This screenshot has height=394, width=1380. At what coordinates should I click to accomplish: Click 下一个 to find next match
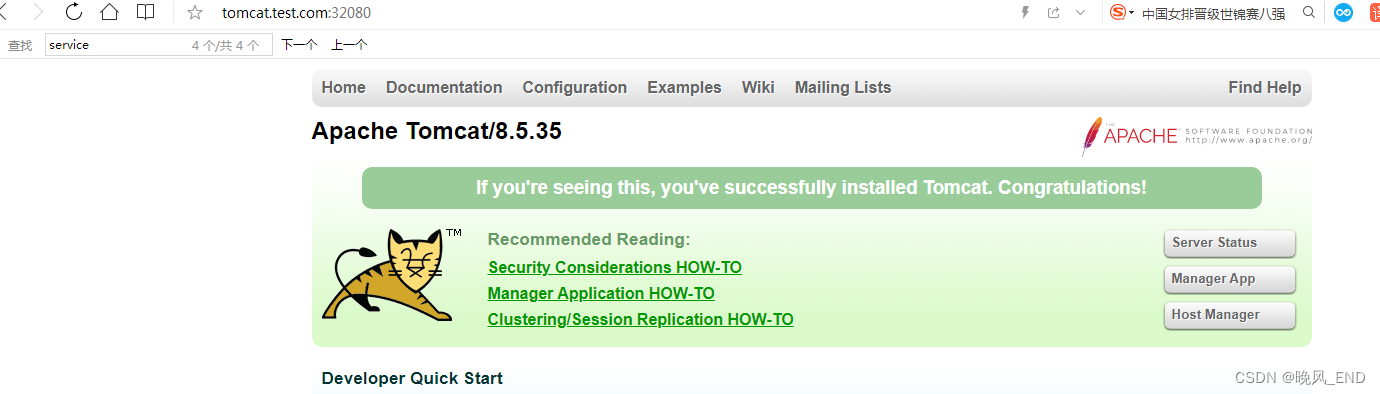pyautogui.click(x=299, y=45)
